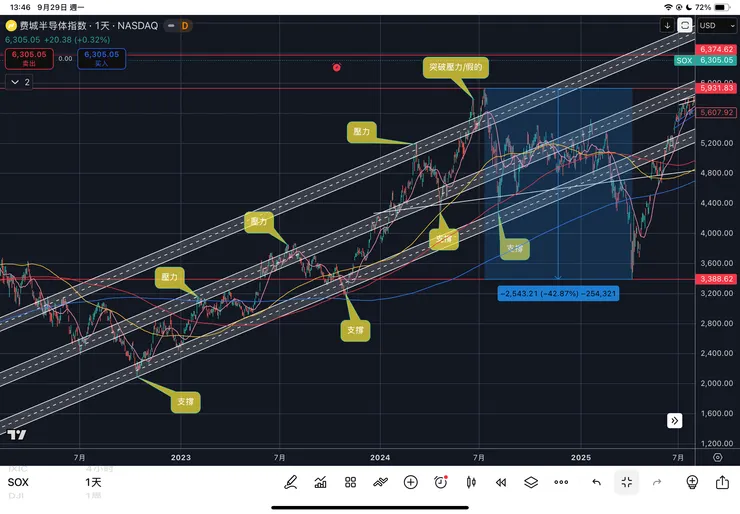Open symbol title 费城半导体指数 · 1天 · NASDAQ
The height and width of the screenshot is (514, 740).
click(89, 25)
